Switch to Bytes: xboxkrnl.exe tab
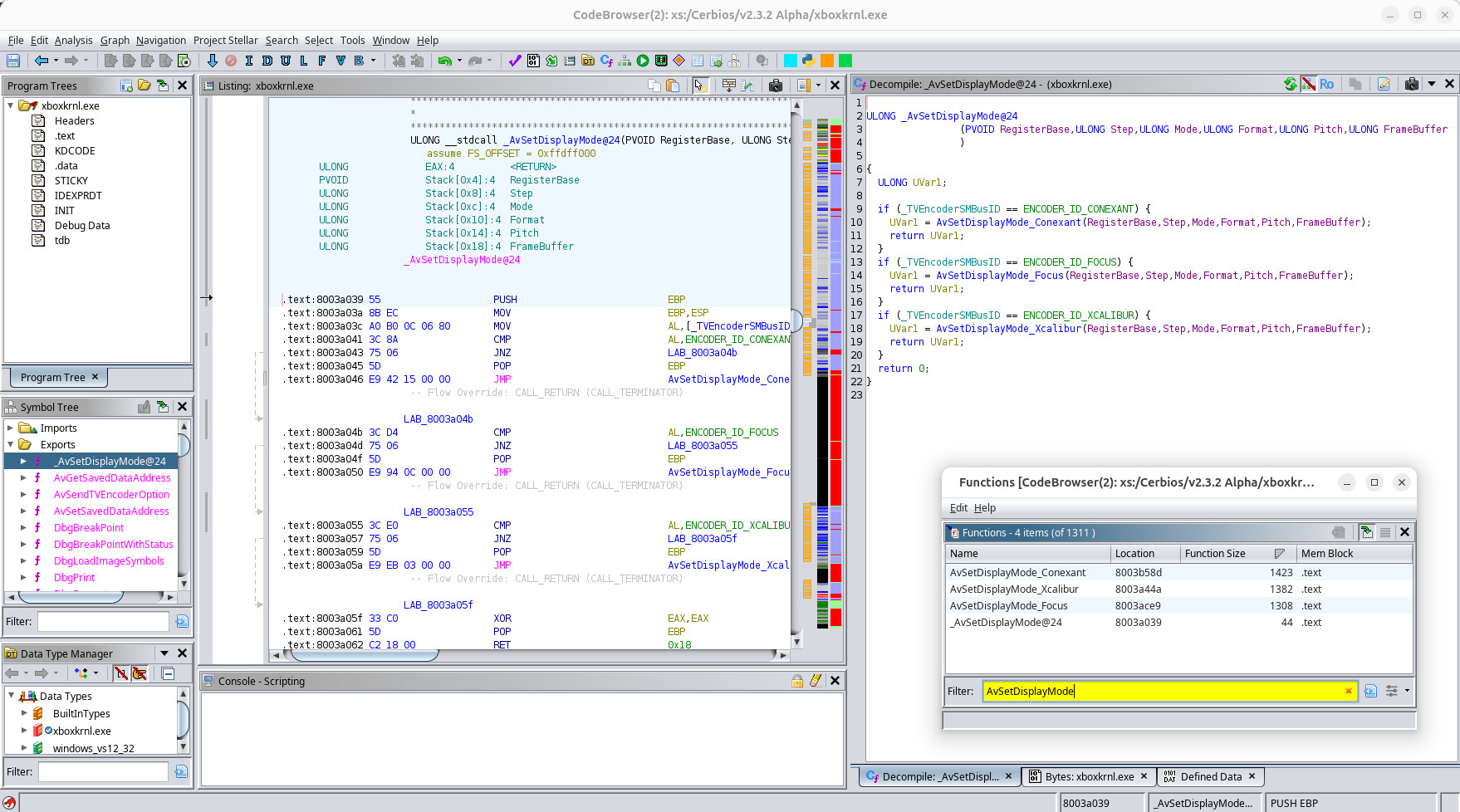This screenshot has width=1460, height=812. pos(1089,776)
